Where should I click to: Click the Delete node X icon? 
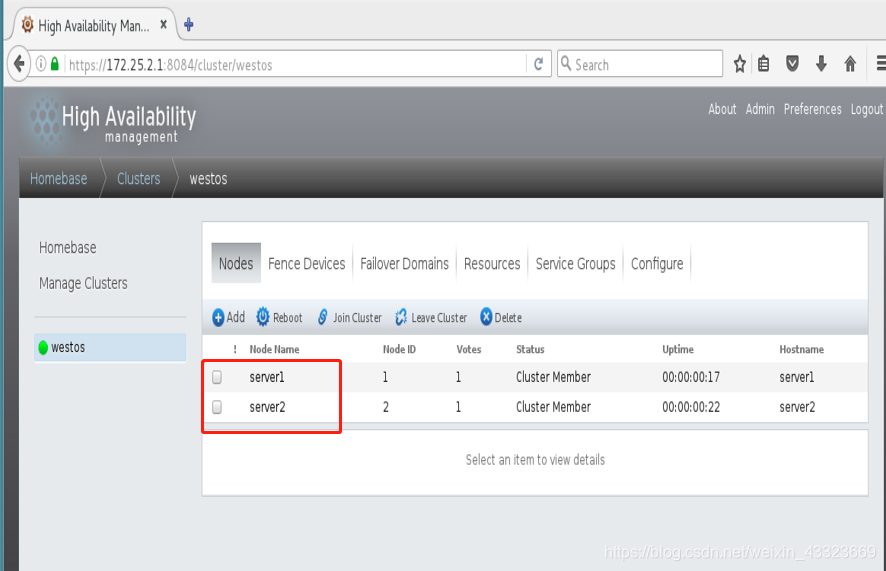pos(486,317)
